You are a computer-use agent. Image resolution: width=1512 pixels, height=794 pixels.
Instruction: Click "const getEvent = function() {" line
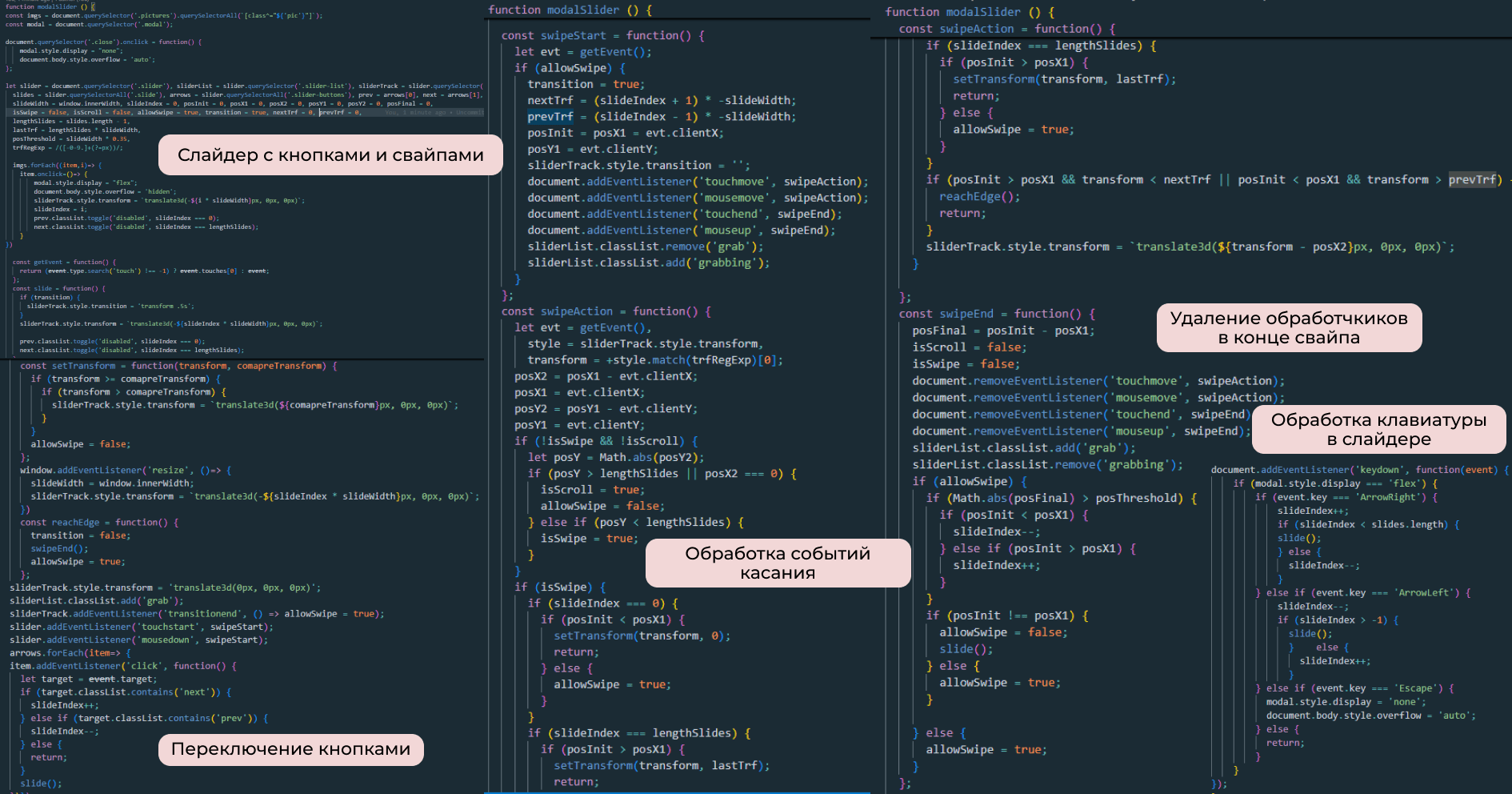pos(64,262)
